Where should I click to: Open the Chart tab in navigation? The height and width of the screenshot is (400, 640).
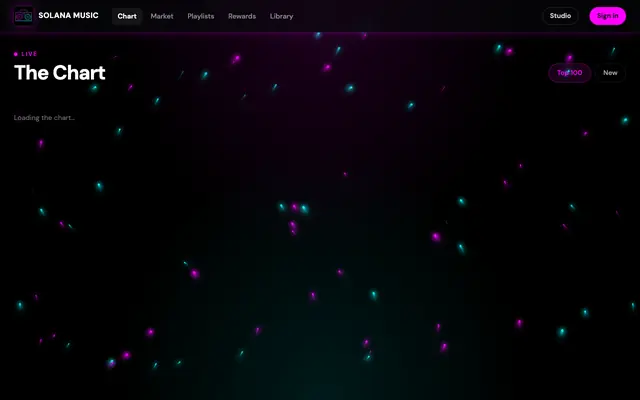pos(127,16)
